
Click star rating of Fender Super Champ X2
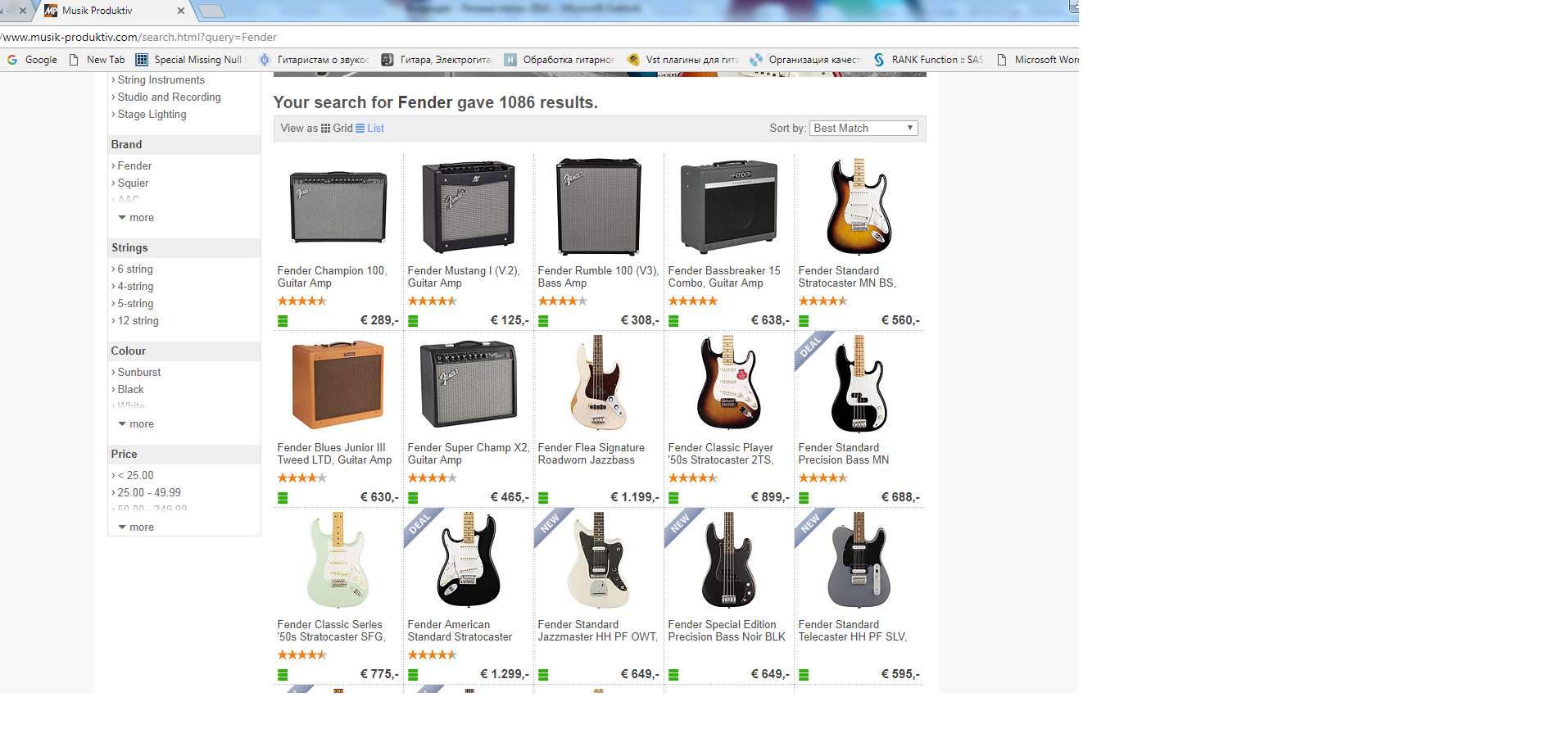(x=433, y=478)
